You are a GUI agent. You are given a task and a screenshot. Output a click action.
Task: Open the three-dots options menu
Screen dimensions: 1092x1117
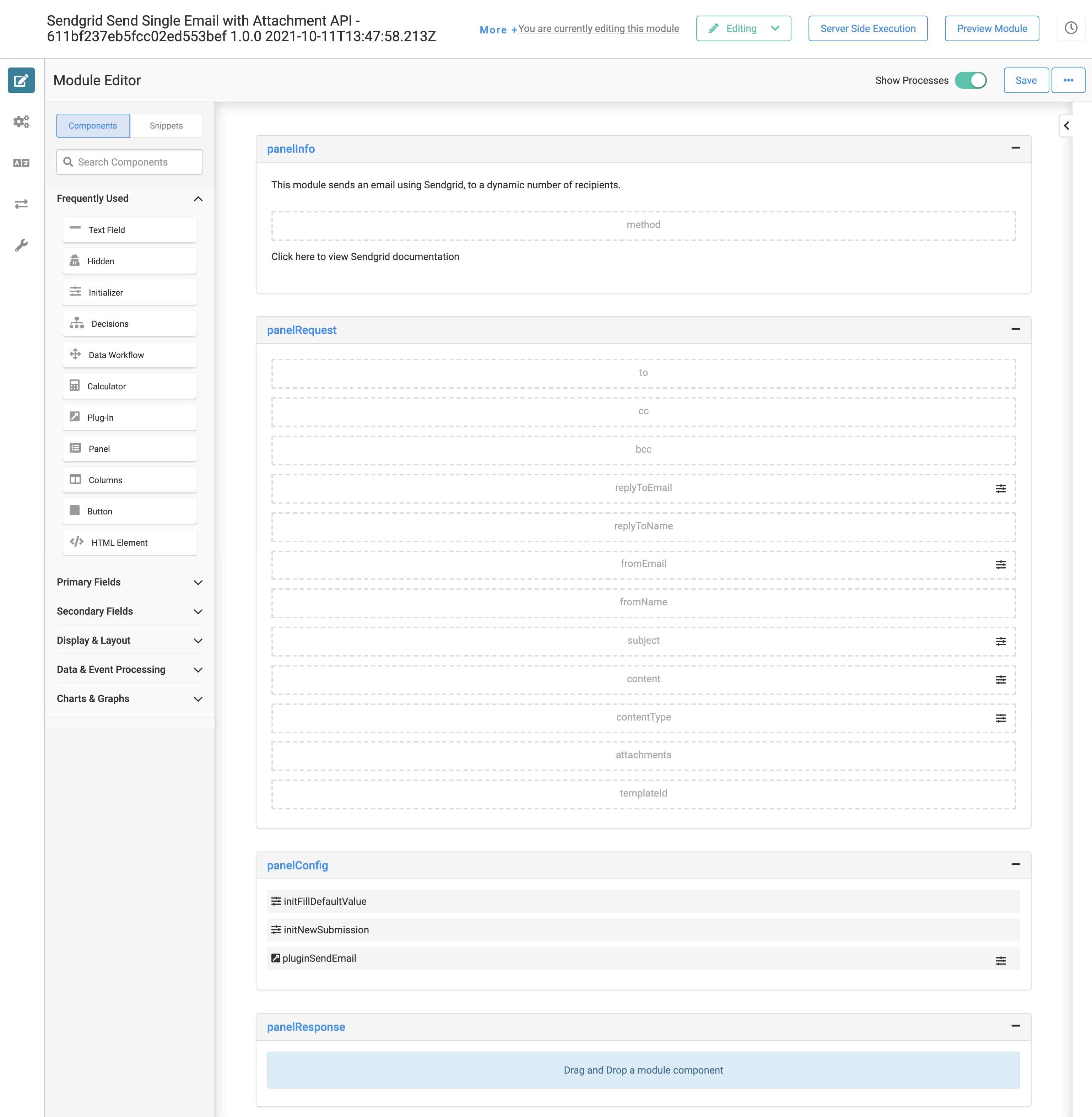[1068, 80]
